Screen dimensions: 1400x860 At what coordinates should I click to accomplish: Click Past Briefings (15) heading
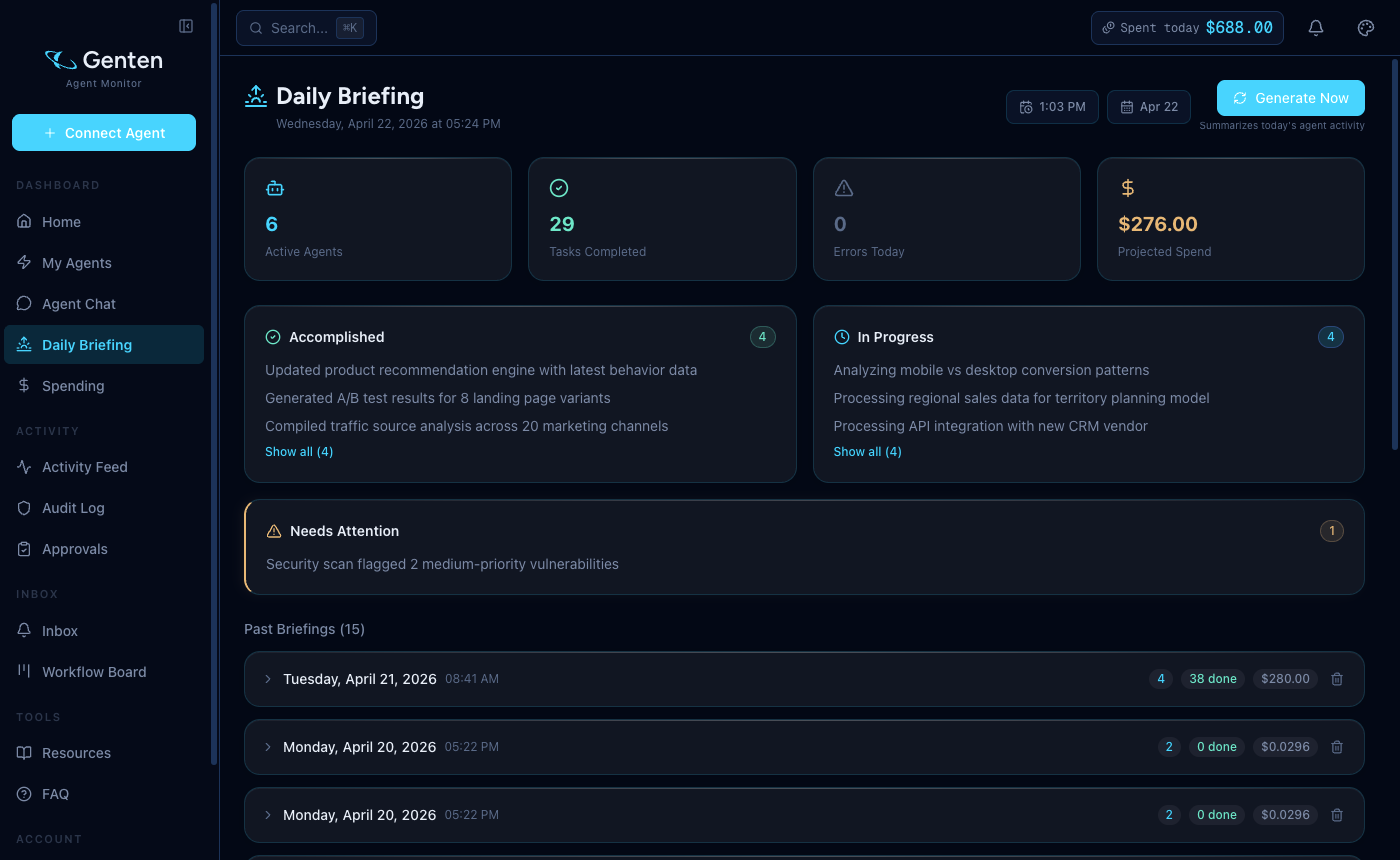tap(304, 629)
